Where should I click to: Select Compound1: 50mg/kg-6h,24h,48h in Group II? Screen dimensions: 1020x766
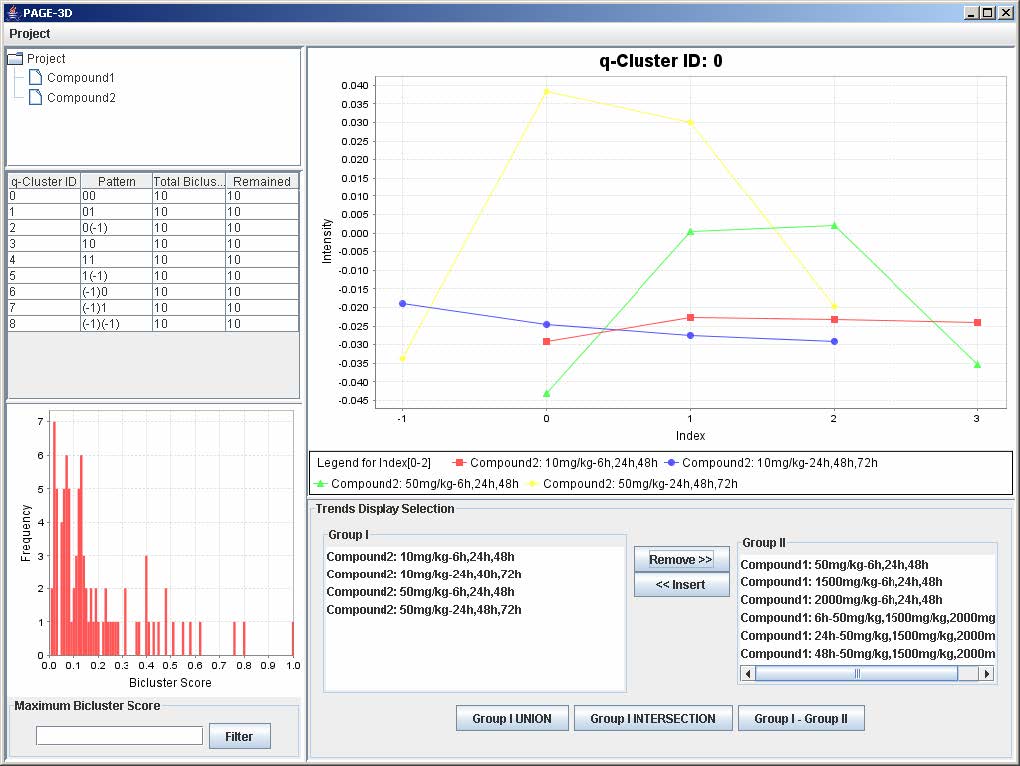point(835,564)
